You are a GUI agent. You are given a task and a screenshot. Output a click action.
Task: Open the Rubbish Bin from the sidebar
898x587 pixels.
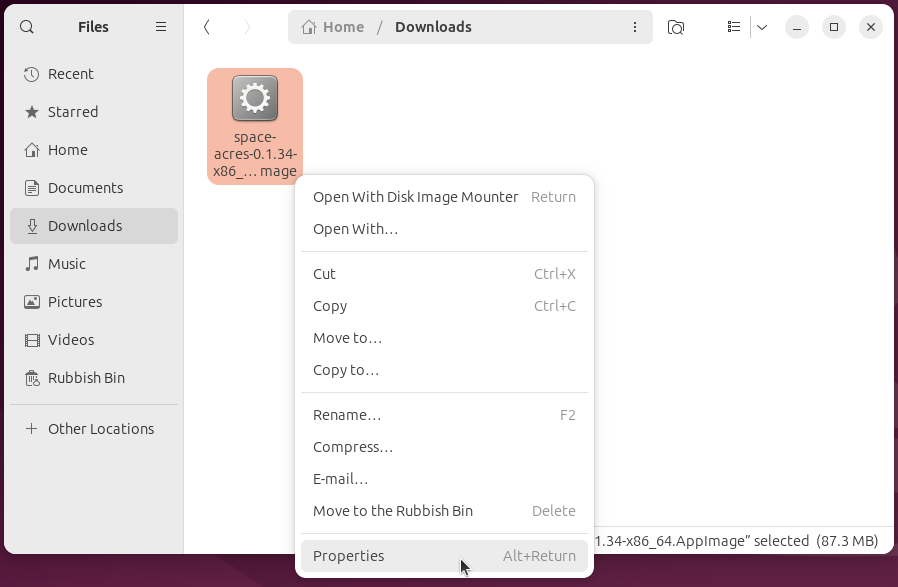click(85, 378)
